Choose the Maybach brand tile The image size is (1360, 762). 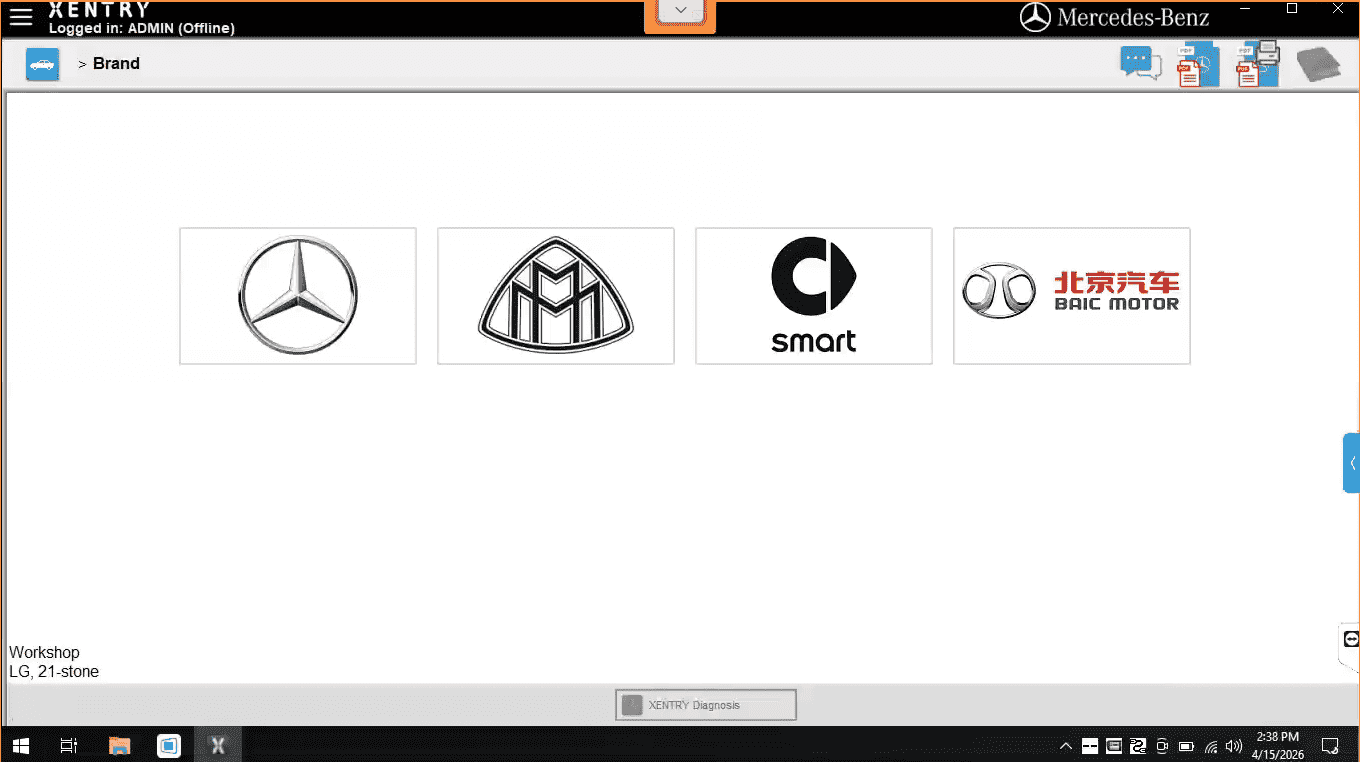click(x=556, y=296)
